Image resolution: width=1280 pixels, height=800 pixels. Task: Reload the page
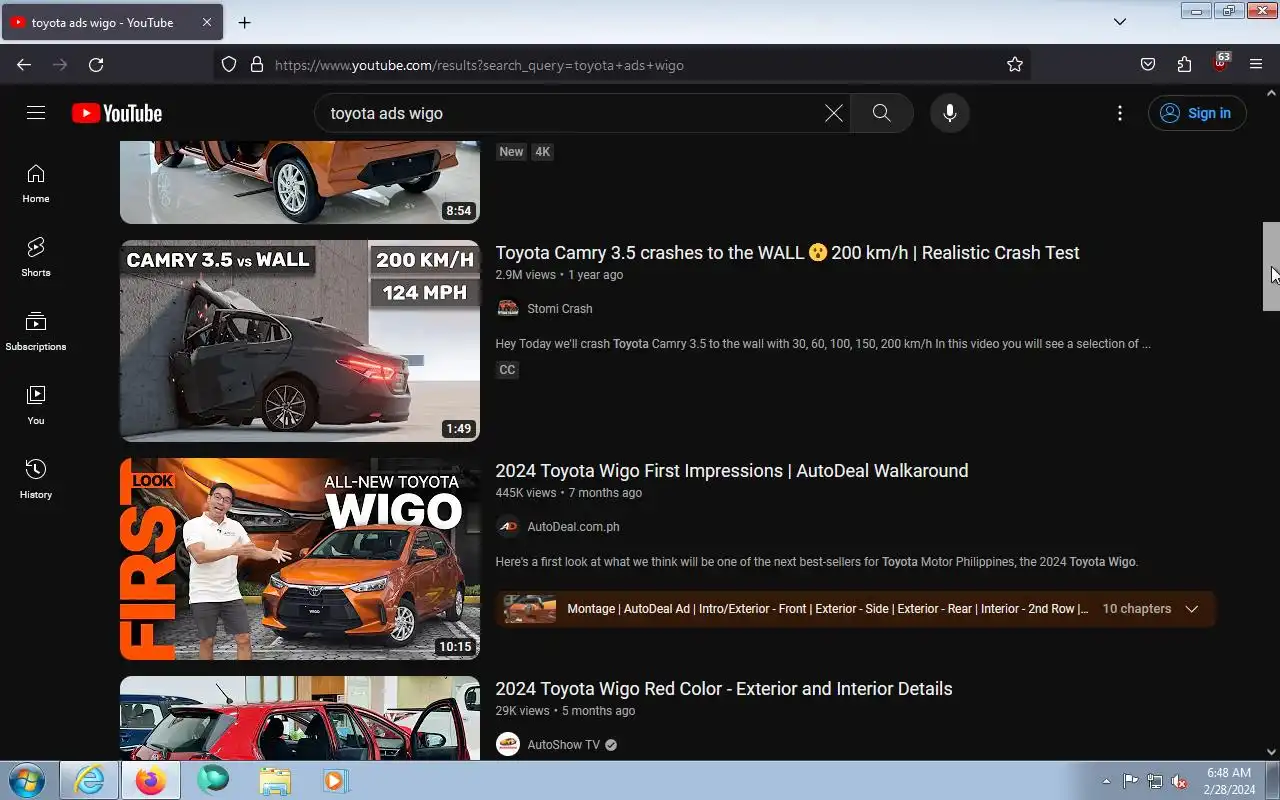coord(96,64)
